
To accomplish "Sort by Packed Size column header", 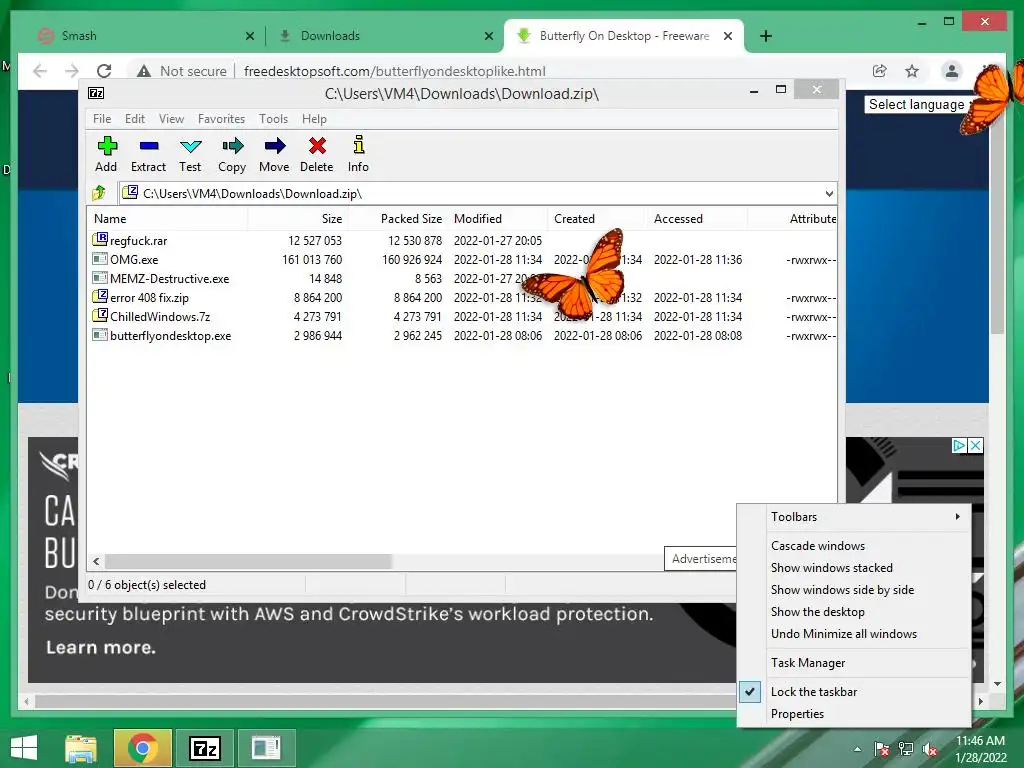I will [397, 219].
